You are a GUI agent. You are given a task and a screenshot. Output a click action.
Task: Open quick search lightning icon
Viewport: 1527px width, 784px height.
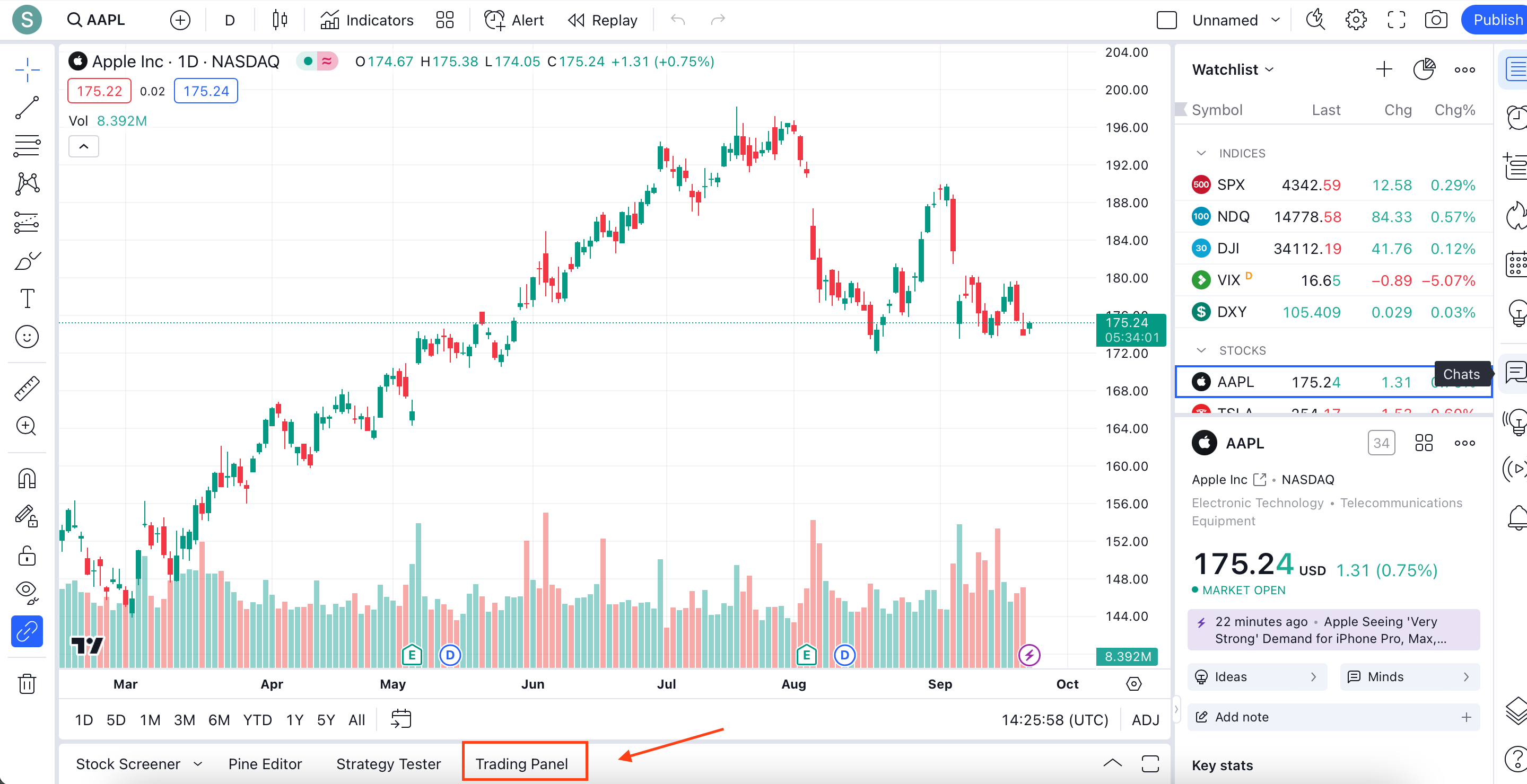(1315, 20)
